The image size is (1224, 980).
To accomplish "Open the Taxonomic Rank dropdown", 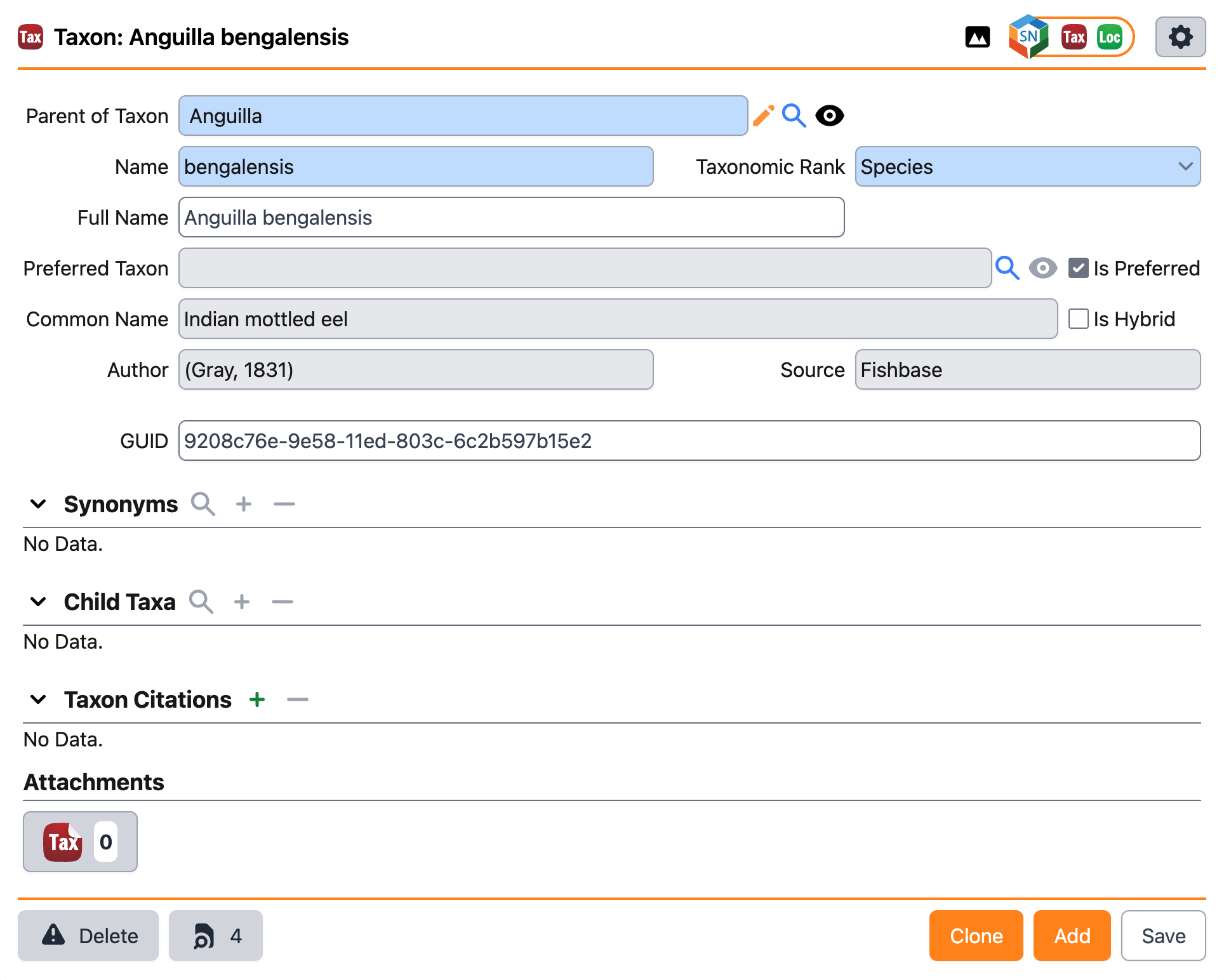I will click(1027, 166).
